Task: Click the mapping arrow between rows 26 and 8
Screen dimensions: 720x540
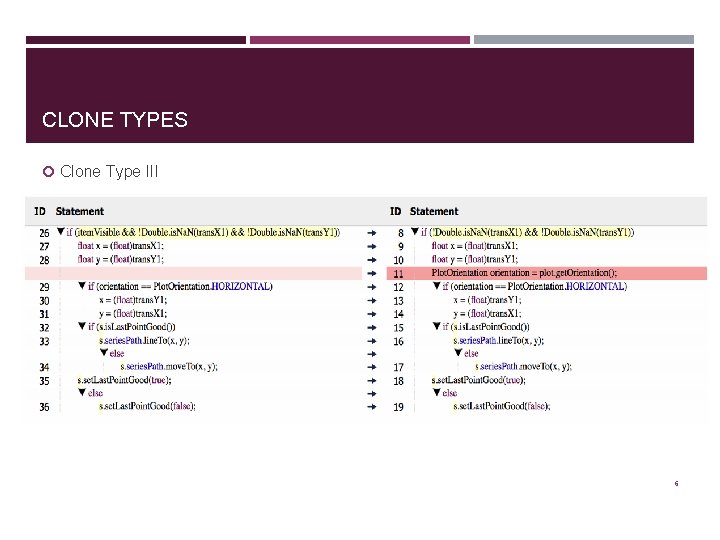Action: (x=372, y=233)
